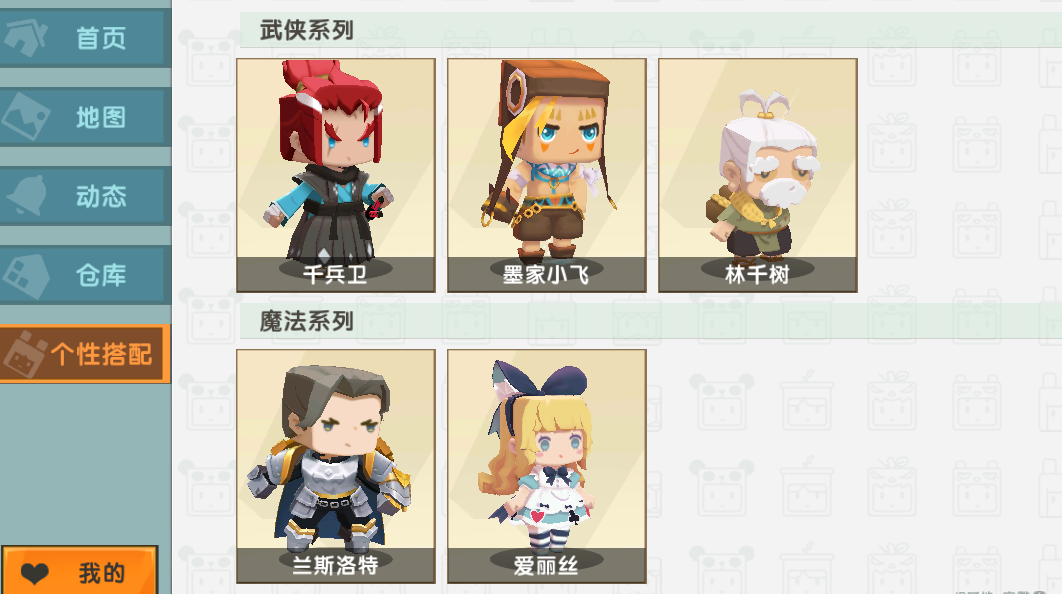This screenshot has width=1062, height=594.
Task: Select the 个性搭配 tab
Action: point(84,354)
